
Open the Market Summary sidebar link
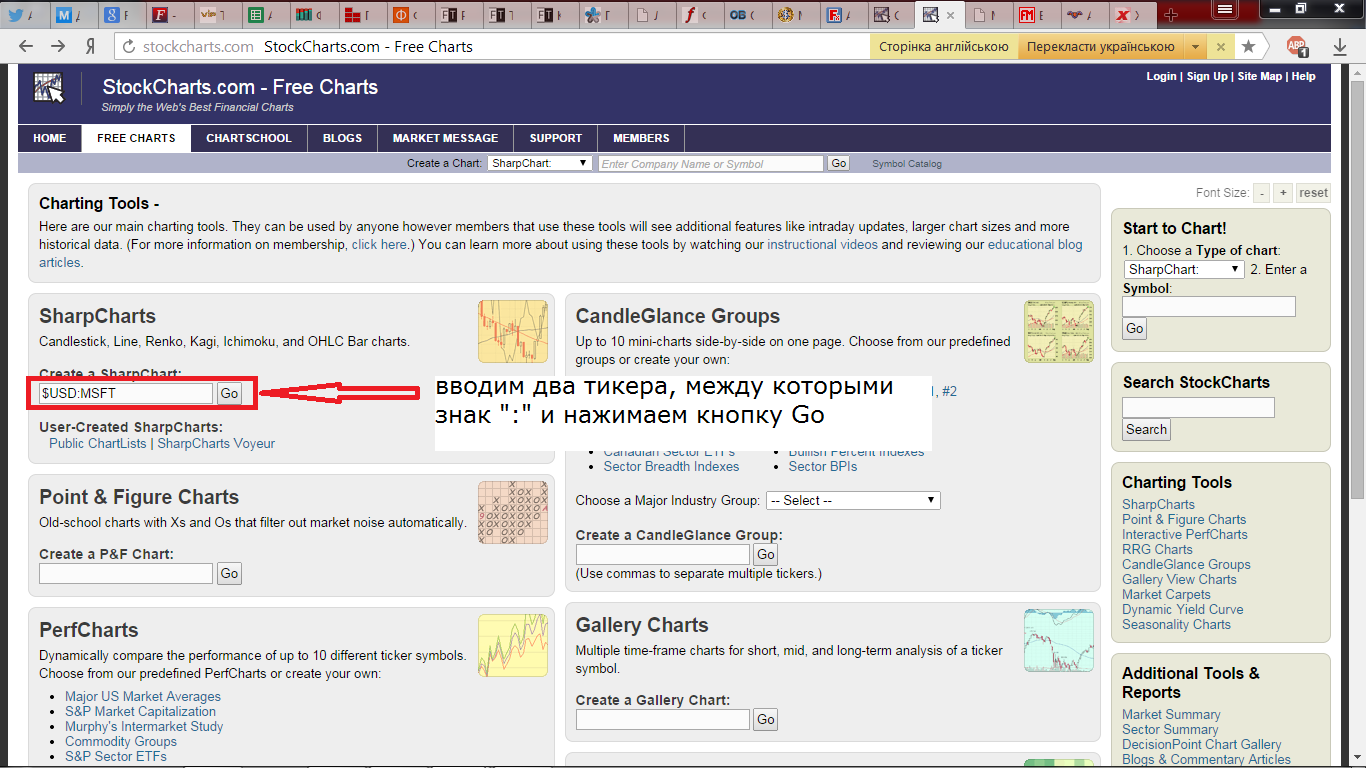tap(1171, 714)
